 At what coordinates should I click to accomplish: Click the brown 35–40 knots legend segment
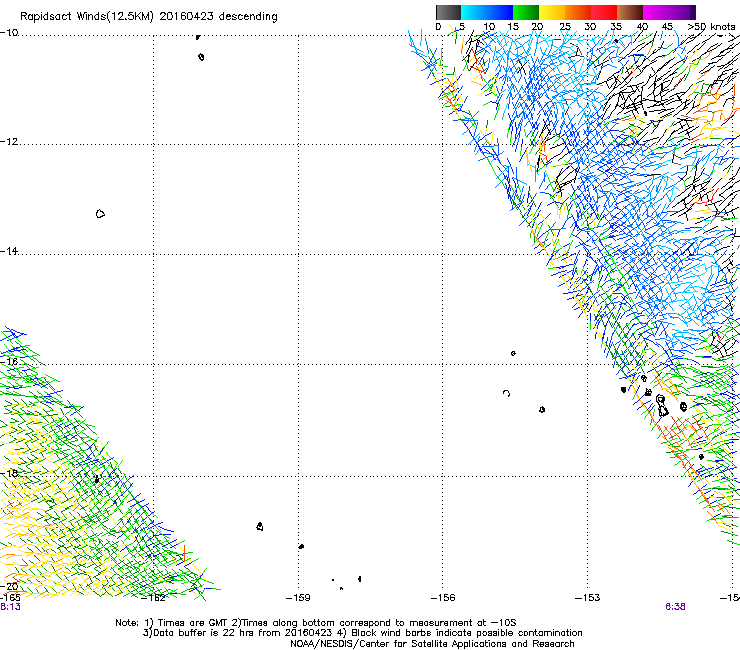click(x=630, y=12)
